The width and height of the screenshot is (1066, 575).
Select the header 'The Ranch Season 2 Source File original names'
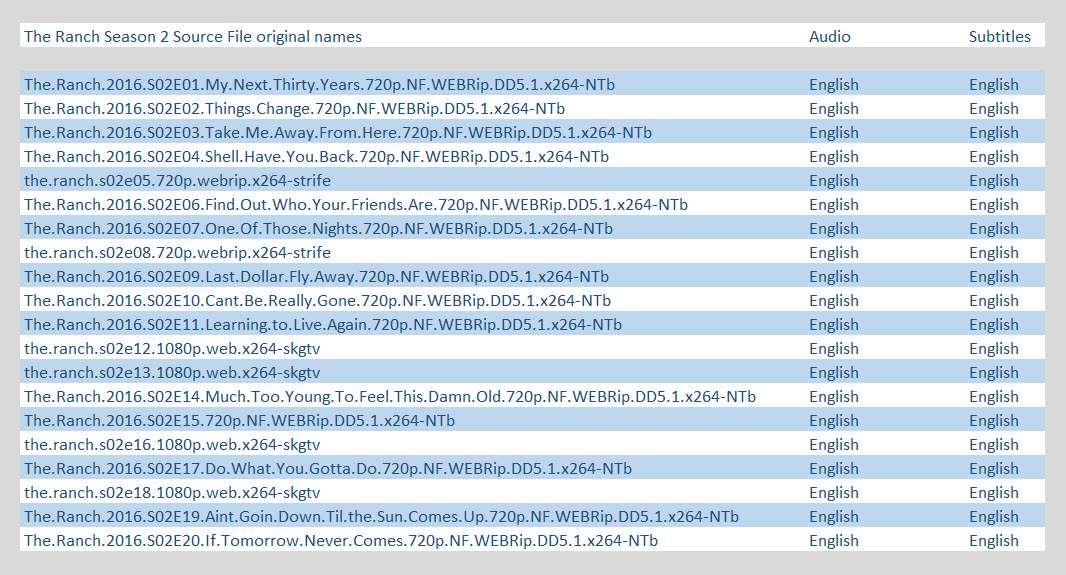pos(193,37)
